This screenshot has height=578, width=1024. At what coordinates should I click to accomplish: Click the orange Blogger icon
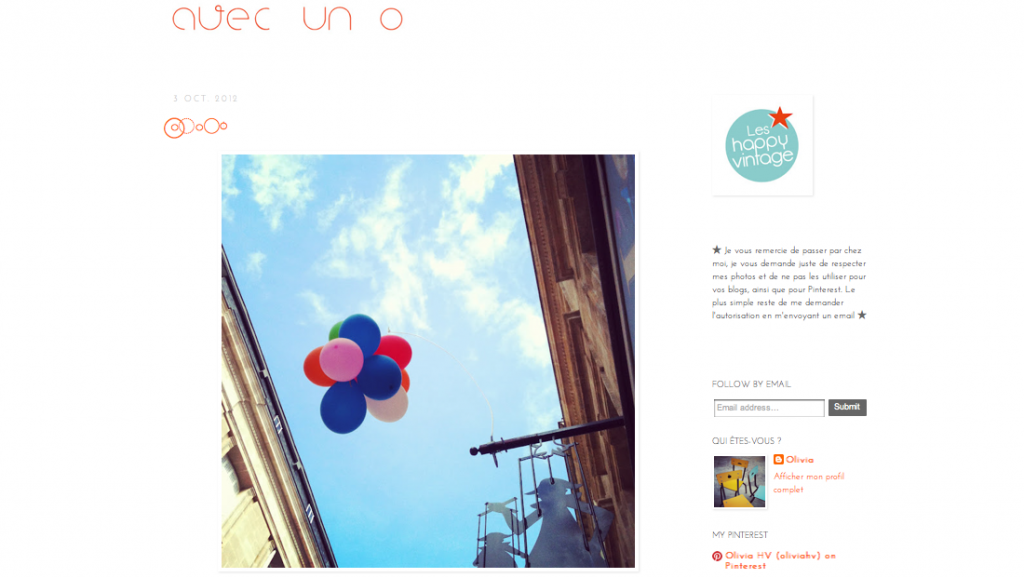(x=778, y=460)
